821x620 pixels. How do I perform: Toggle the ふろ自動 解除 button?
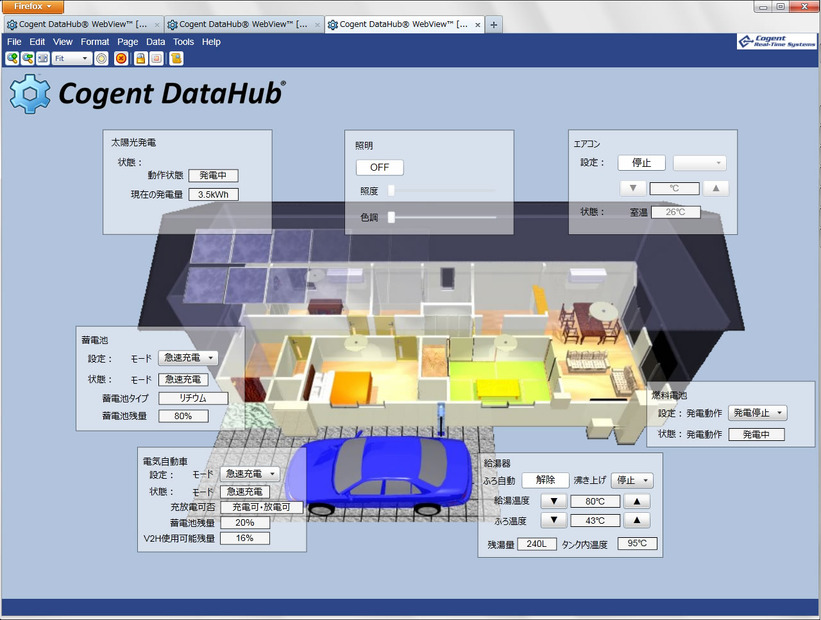pos(546,480)
